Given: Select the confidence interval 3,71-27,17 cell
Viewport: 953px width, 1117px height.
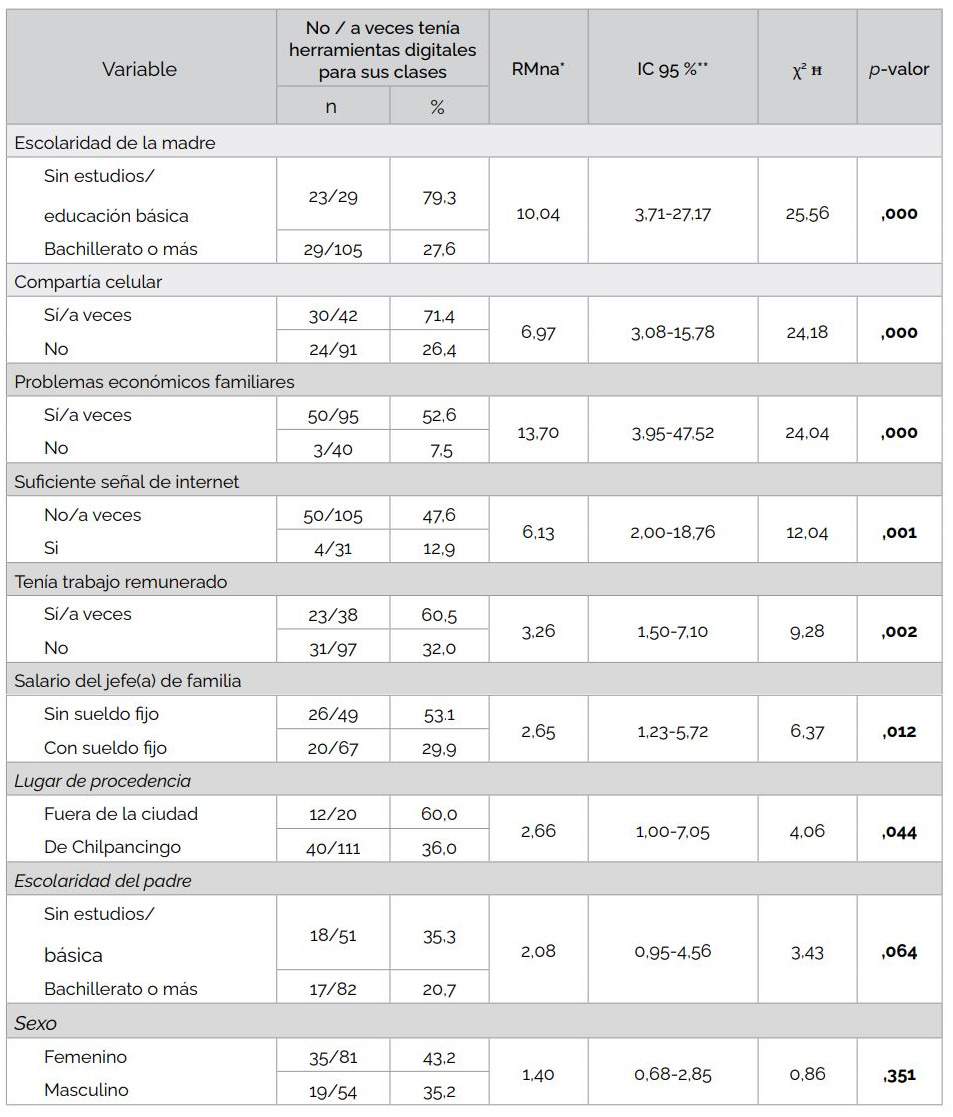Looking at the screenshot, I should [672, 214].
